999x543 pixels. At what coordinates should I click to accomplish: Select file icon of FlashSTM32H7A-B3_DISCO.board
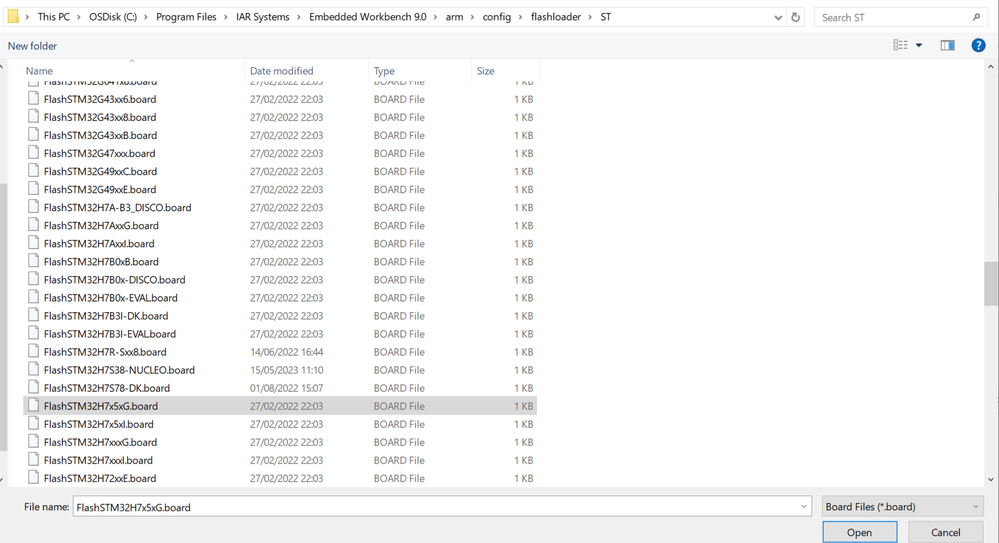pos(33,207)
